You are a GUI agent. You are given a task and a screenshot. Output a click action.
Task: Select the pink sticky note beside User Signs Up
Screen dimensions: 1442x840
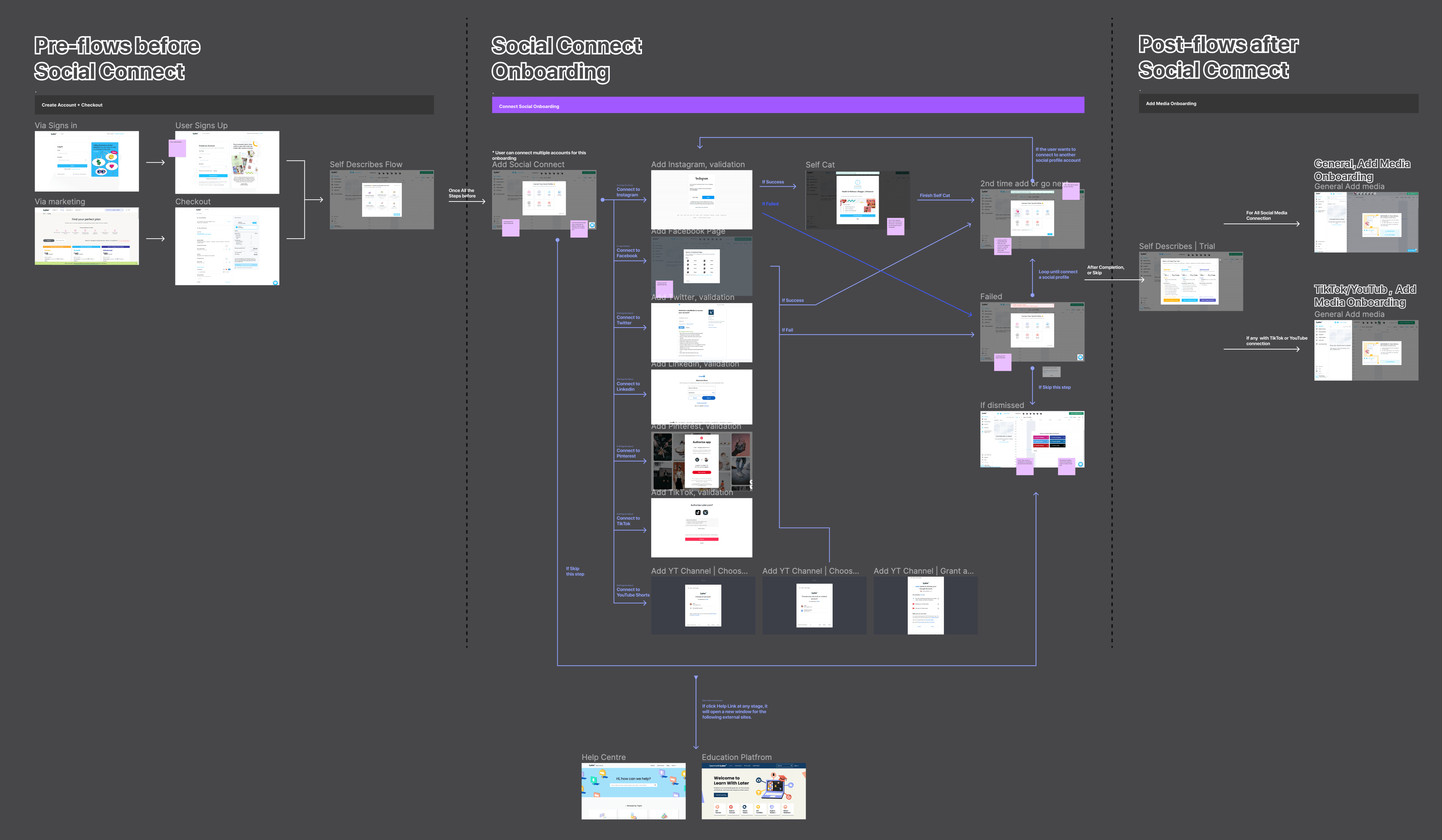(x=178, y=148)
